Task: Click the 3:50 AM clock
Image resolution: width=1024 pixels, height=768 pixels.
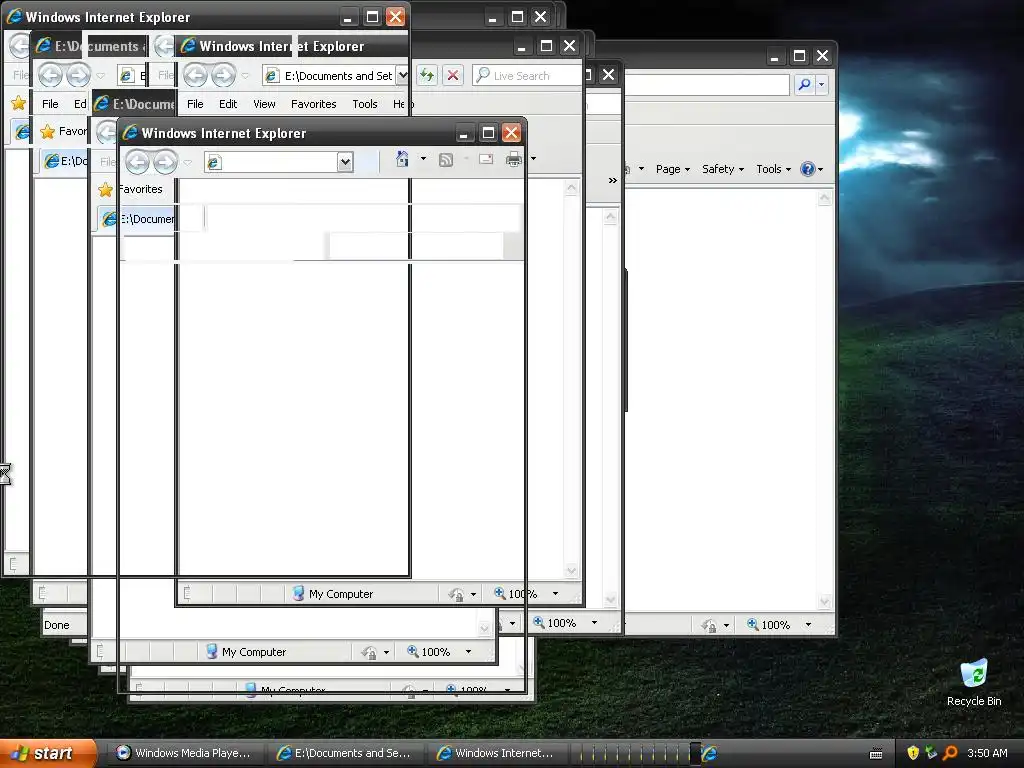Action: (x=987, y=753)
